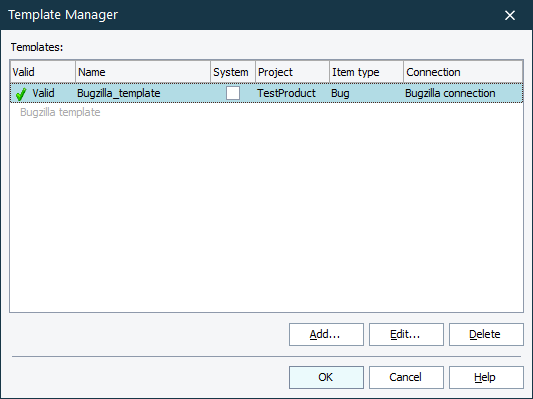
Task: Sort by the System column header
Action: click(x=233, y=72)
